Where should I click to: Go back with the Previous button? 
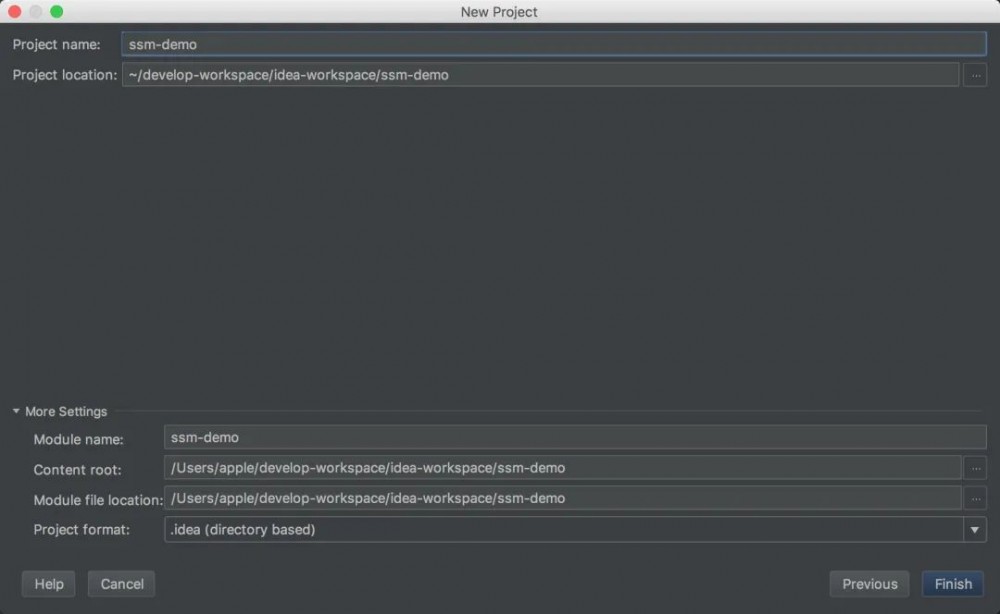click(x=869, y=583)
